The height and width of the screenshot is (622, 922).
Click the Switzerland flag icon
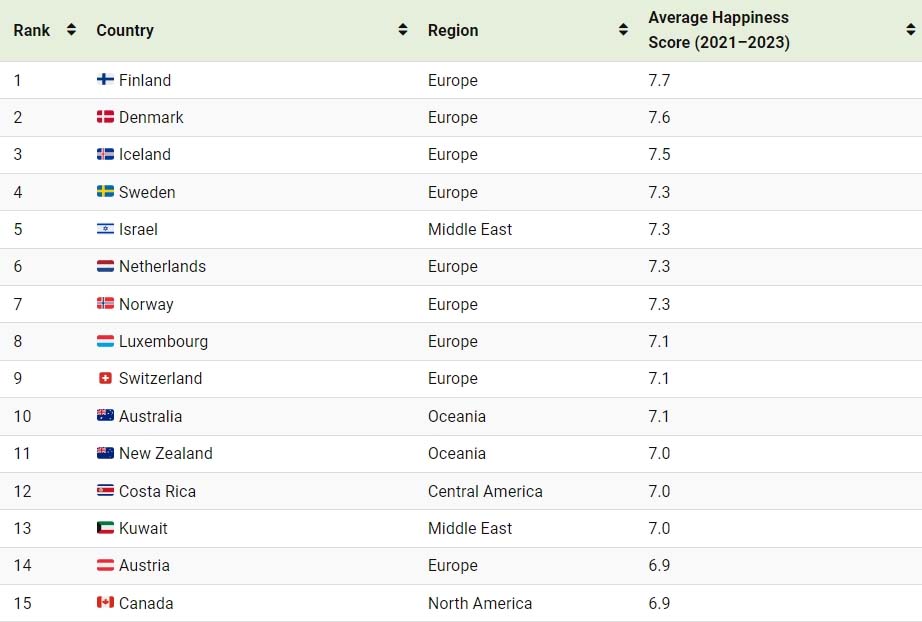click(105, 378)
